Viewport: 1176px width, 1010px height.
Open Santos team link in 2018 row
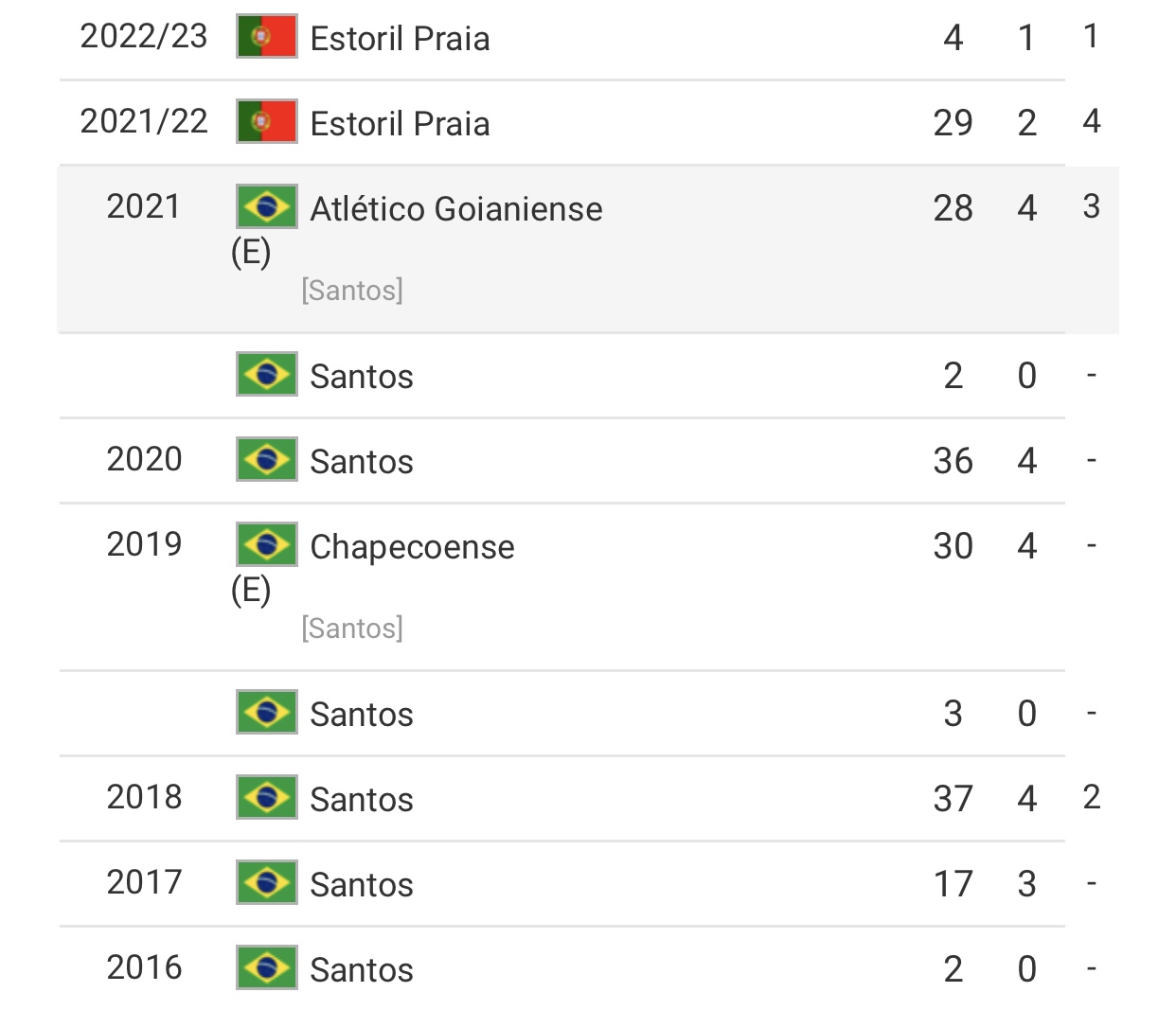coord(362,800)
